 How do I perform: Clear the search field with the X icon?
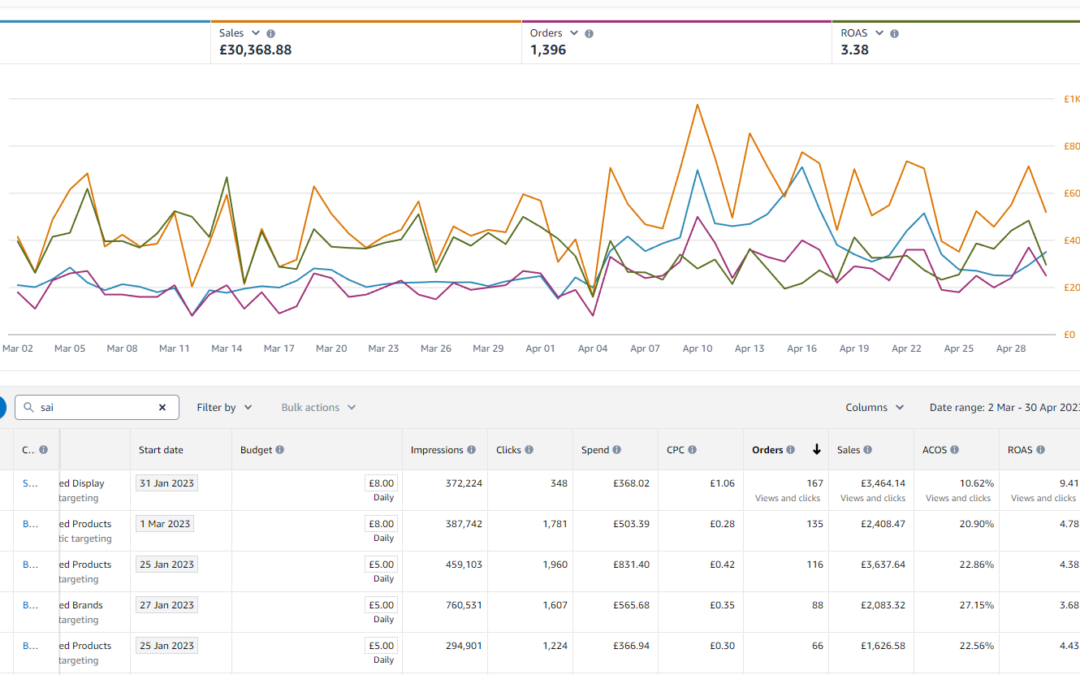pos(162,408)
